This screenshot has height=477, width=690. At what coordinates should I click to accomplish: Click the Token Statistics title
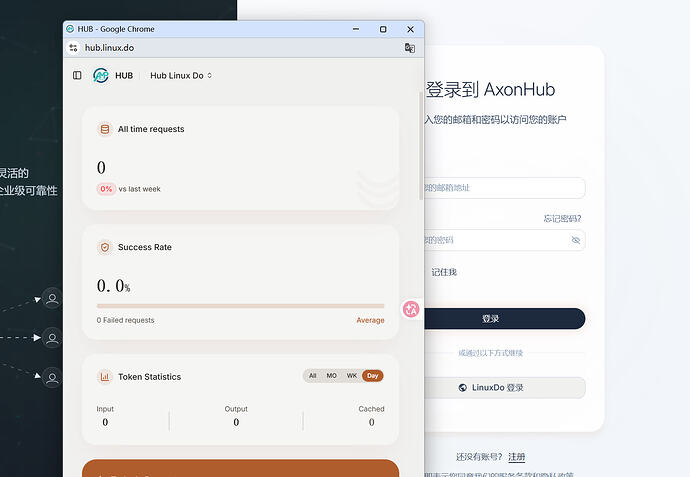pyautogui.click(x=150, y=377)
